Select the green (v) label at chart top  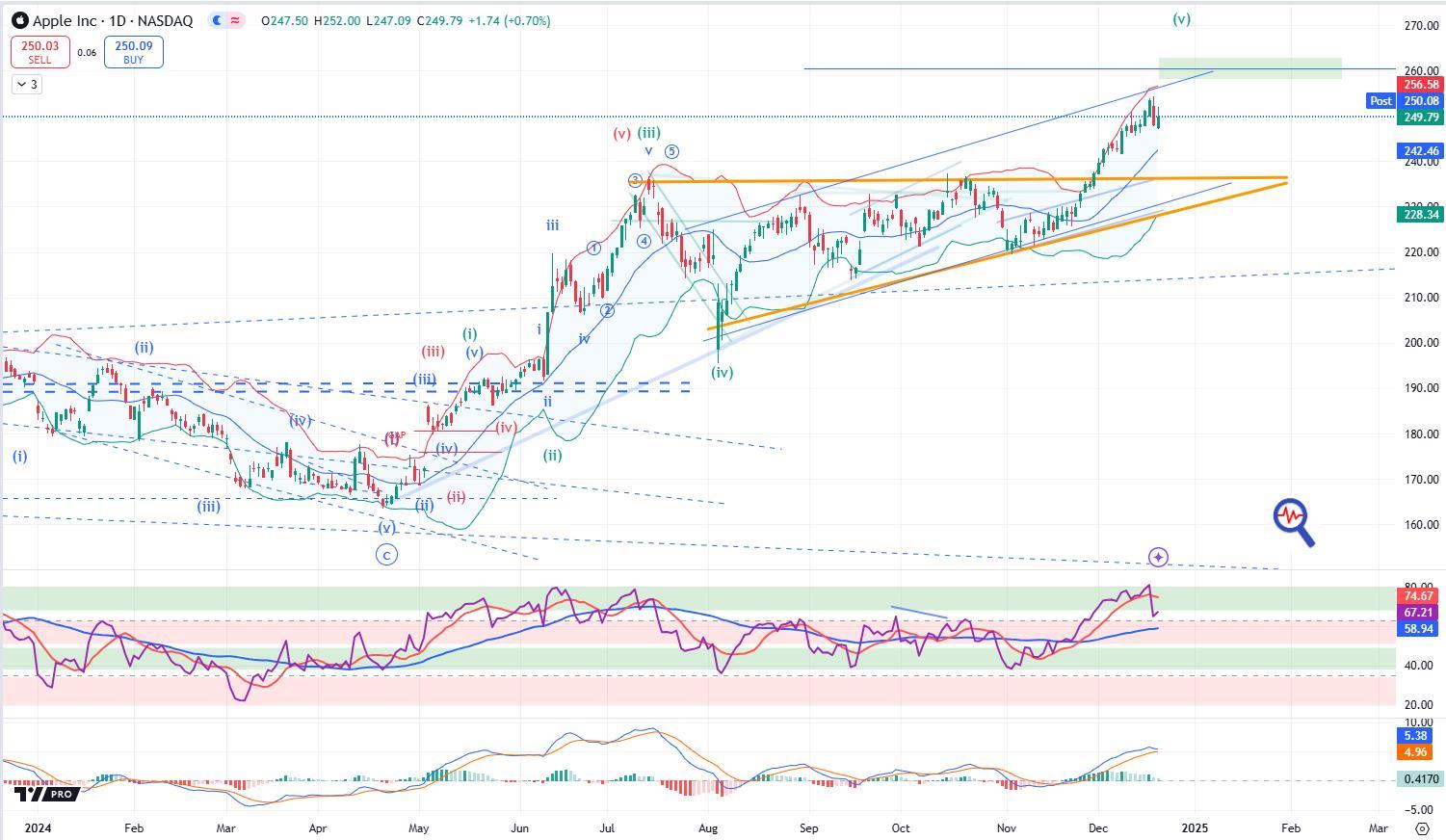(x=1181, y=19)
